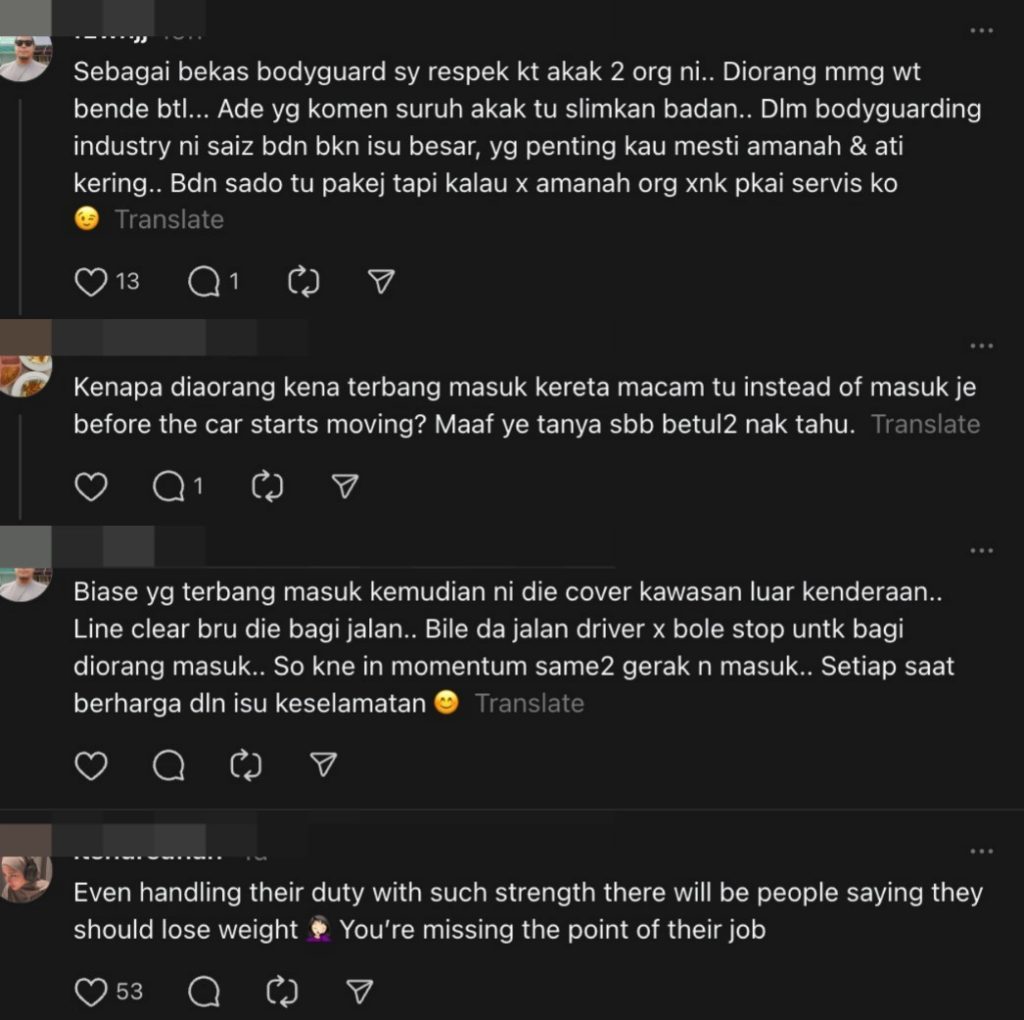1024x1020 pixels.
Task: Translate the "Kenapa diaorang kena terbang" comment
Action: (x=925, y=424)
